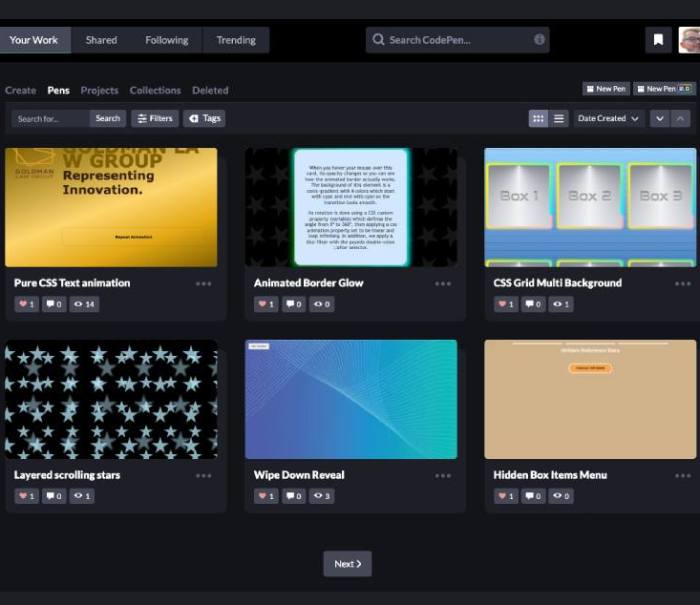Open the Wipe Down Reveal title link
Viewport: 700px width, 605px height.
[299, 475]
